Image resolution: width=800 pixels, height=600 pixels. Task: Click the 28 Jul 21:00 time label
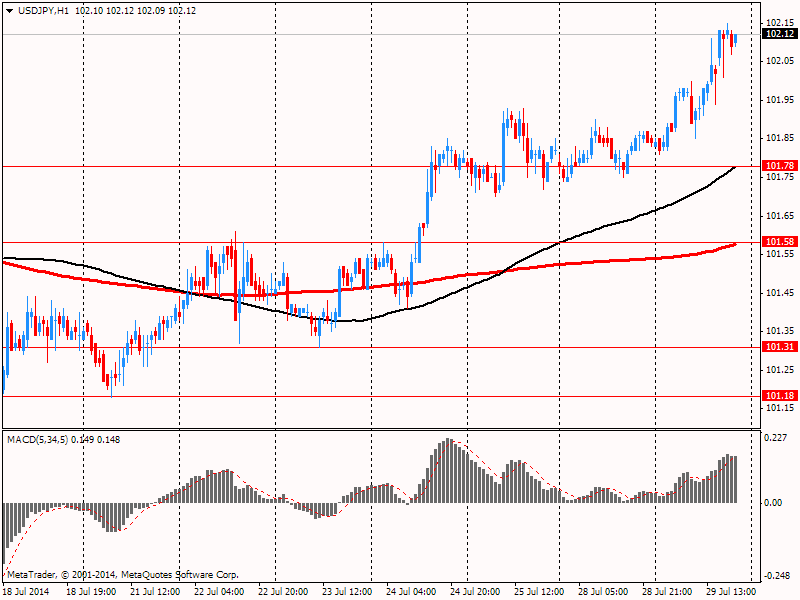tap(667, 592)
